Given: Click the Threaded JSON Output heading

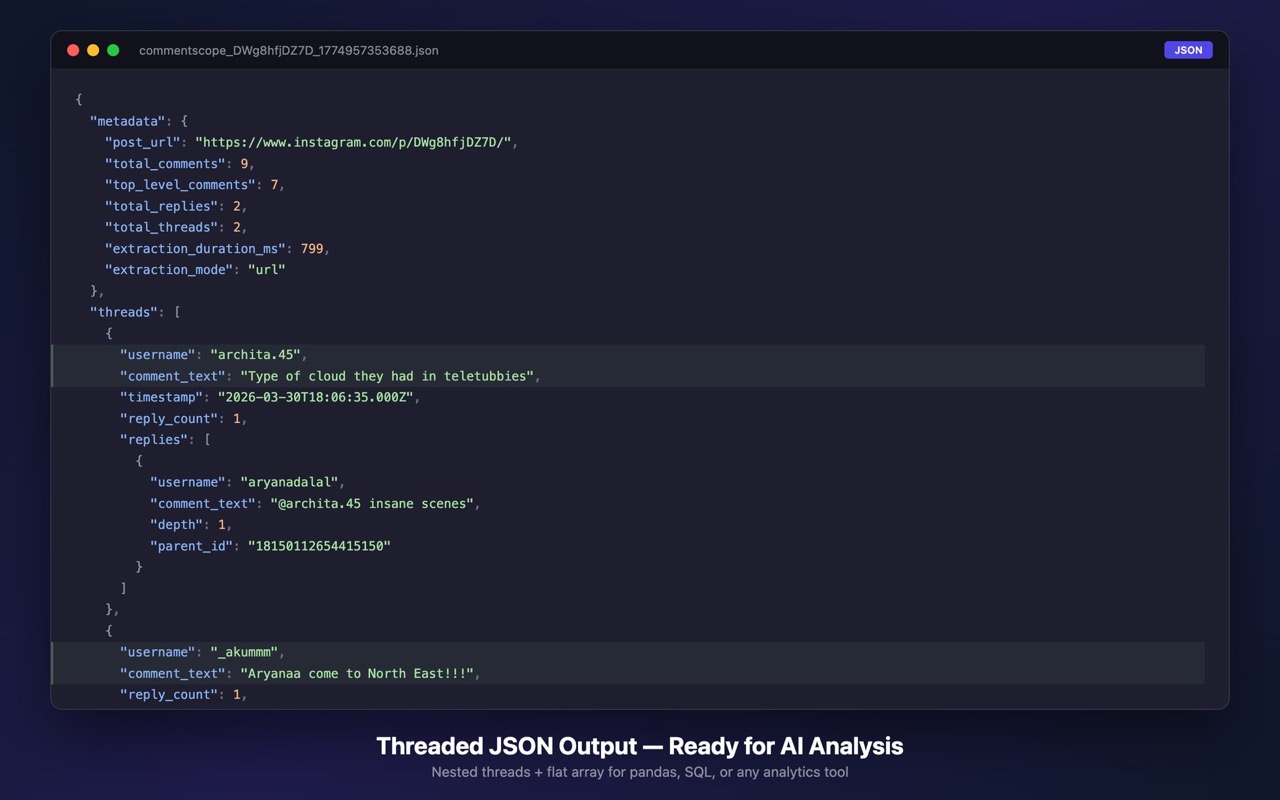Looking at the screenshot, I should (x=640, y=746).
